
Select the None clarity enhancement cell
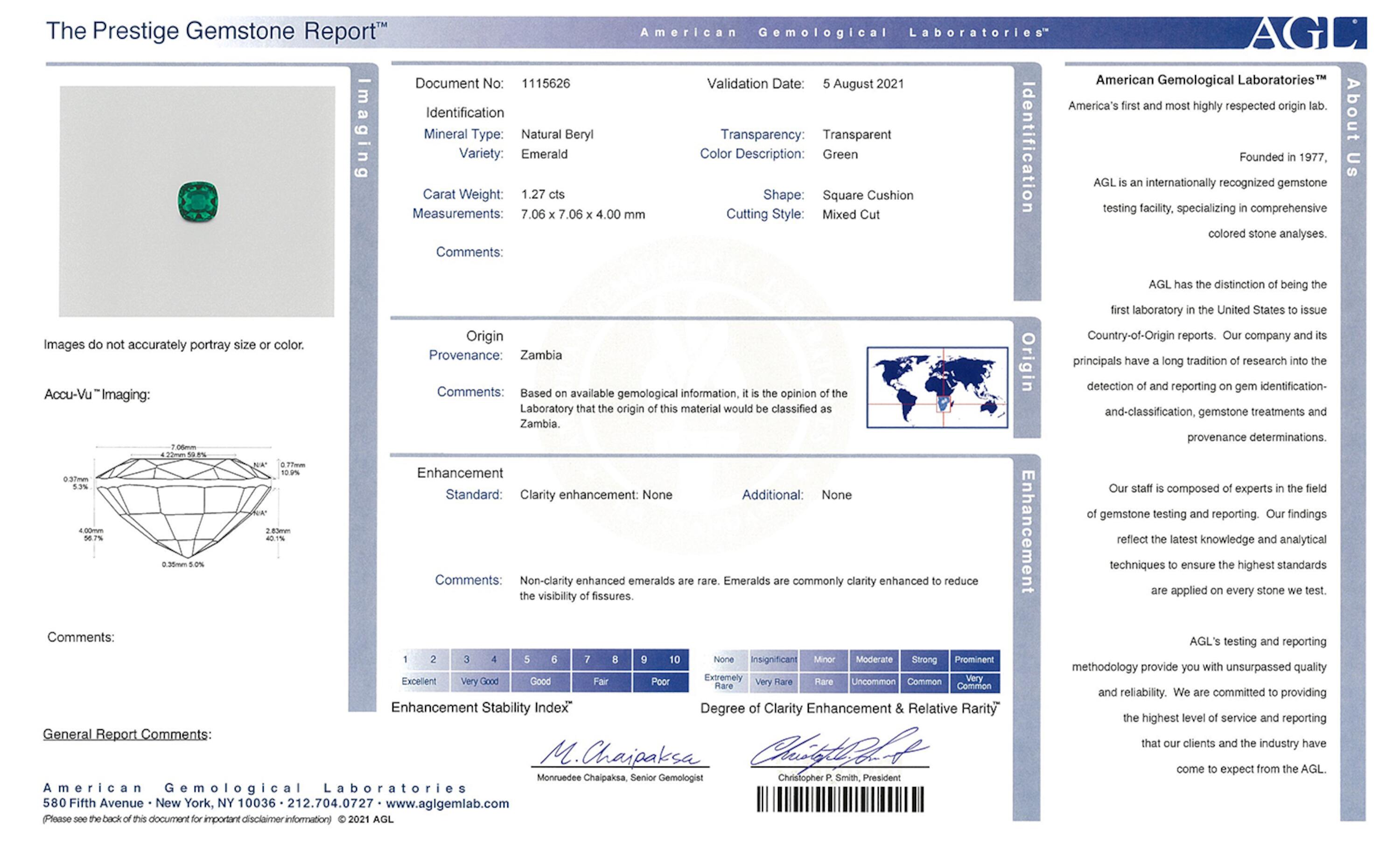[x=724, y=660]
